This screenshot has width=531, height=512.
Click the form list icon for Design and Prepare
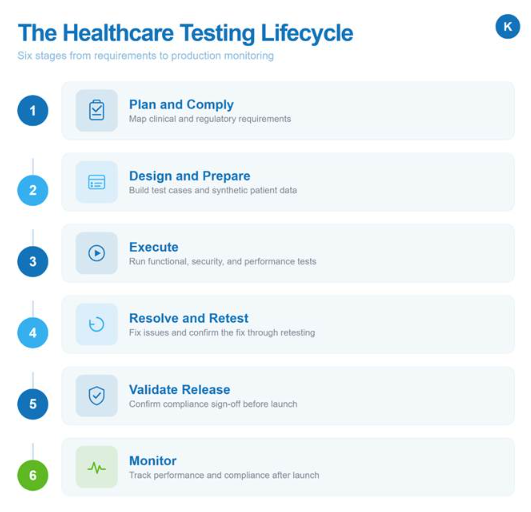click(x=97, y=182)
